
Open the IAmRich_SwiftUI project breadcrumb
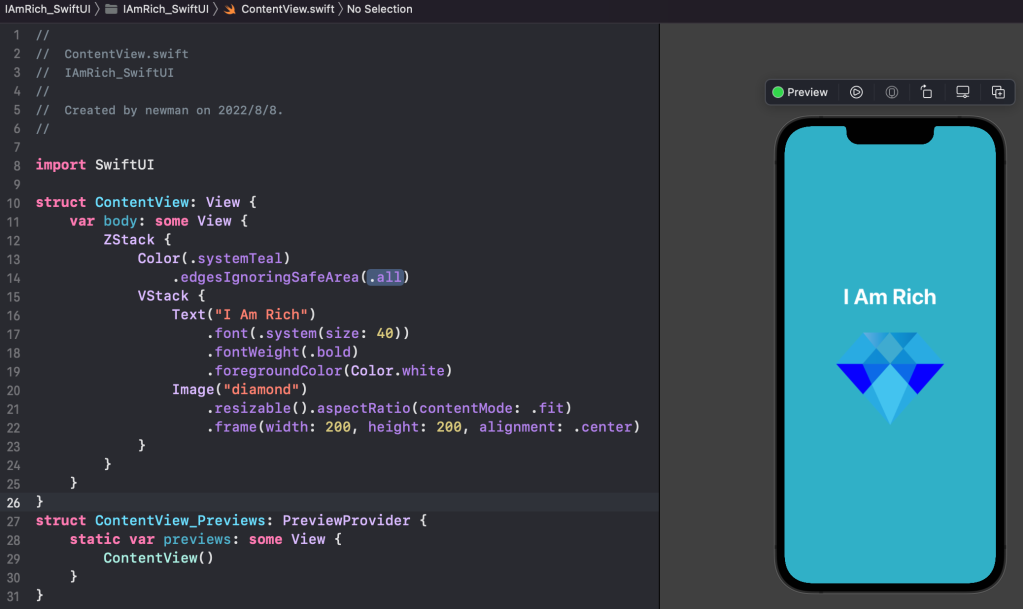tap(46, 9)
